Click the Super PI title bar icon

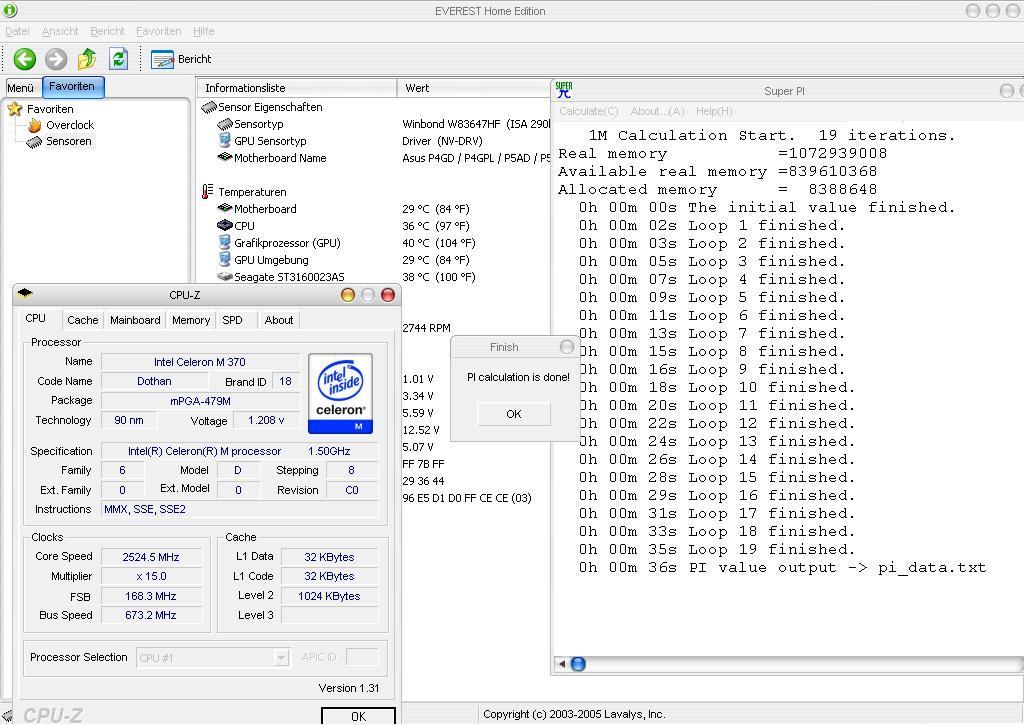pyautogui.click(x=564, y=90)
